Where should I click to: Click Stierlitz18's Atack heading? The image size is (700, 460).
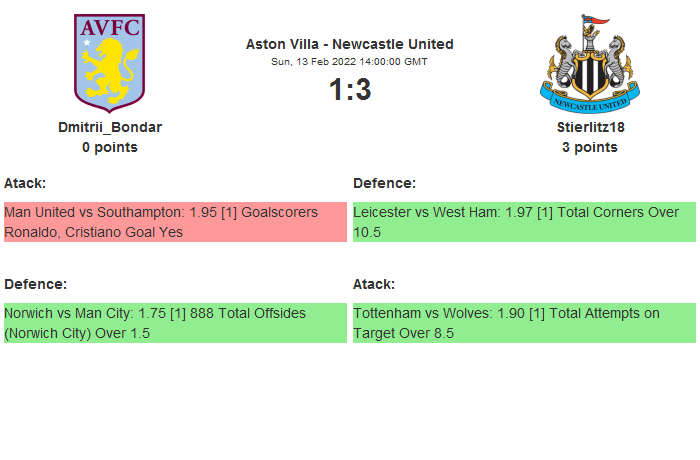click(x=374, y=284)
